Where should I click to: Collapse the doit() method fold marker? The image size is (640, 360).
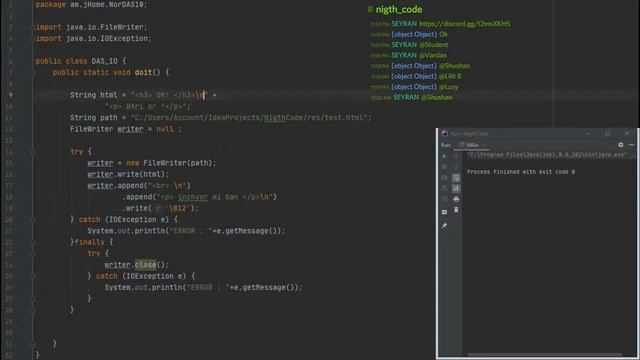tap(33, 73)
